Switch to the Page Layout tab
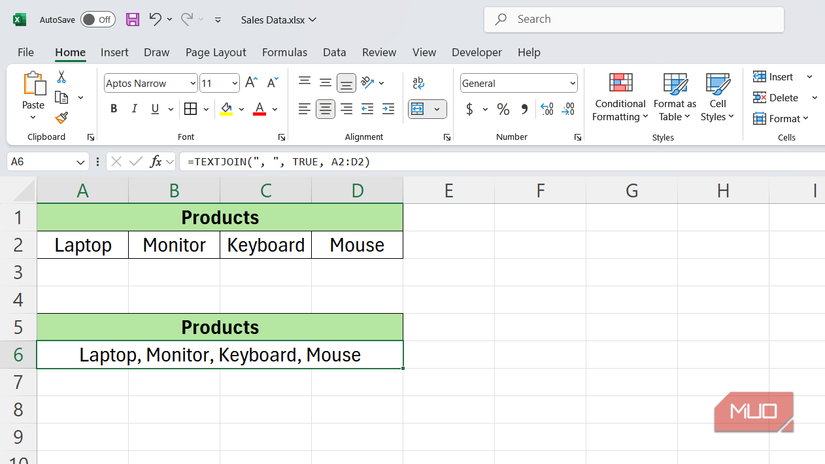825x464 pixels. tap(215, 52)
